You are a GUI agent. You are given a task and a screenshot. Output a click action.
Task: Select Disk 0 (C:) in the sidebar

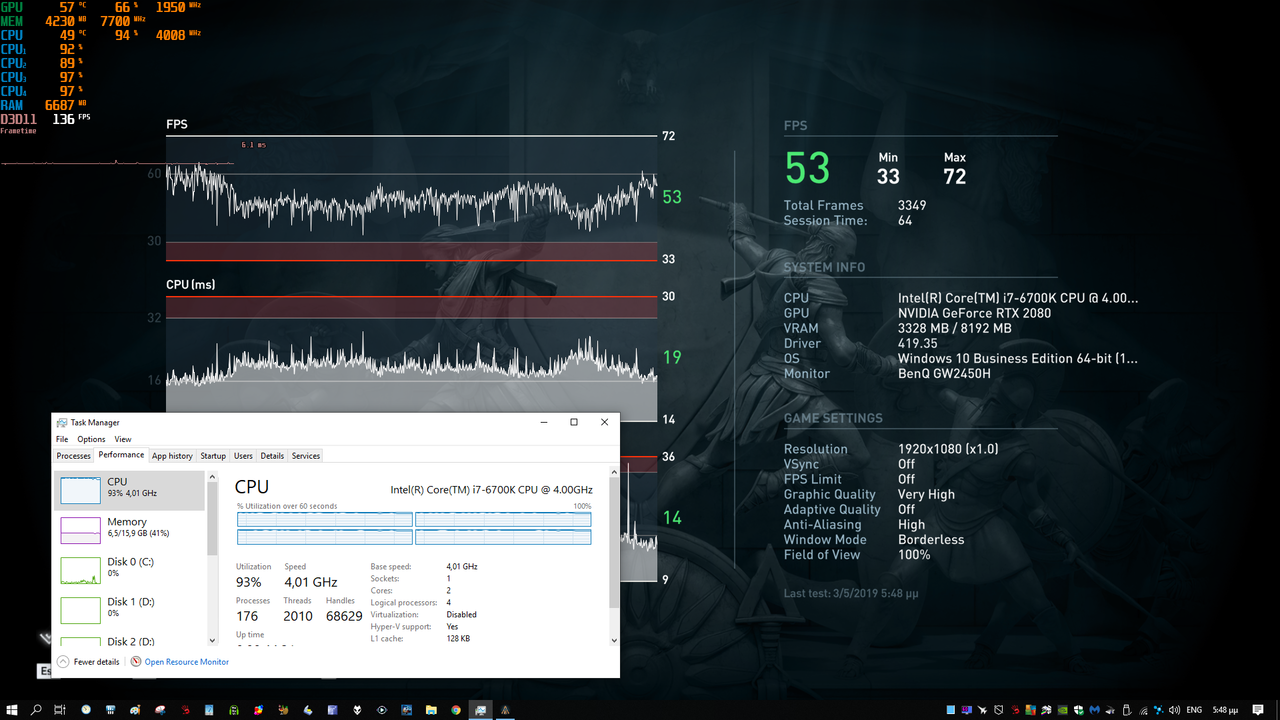[130, 570]
